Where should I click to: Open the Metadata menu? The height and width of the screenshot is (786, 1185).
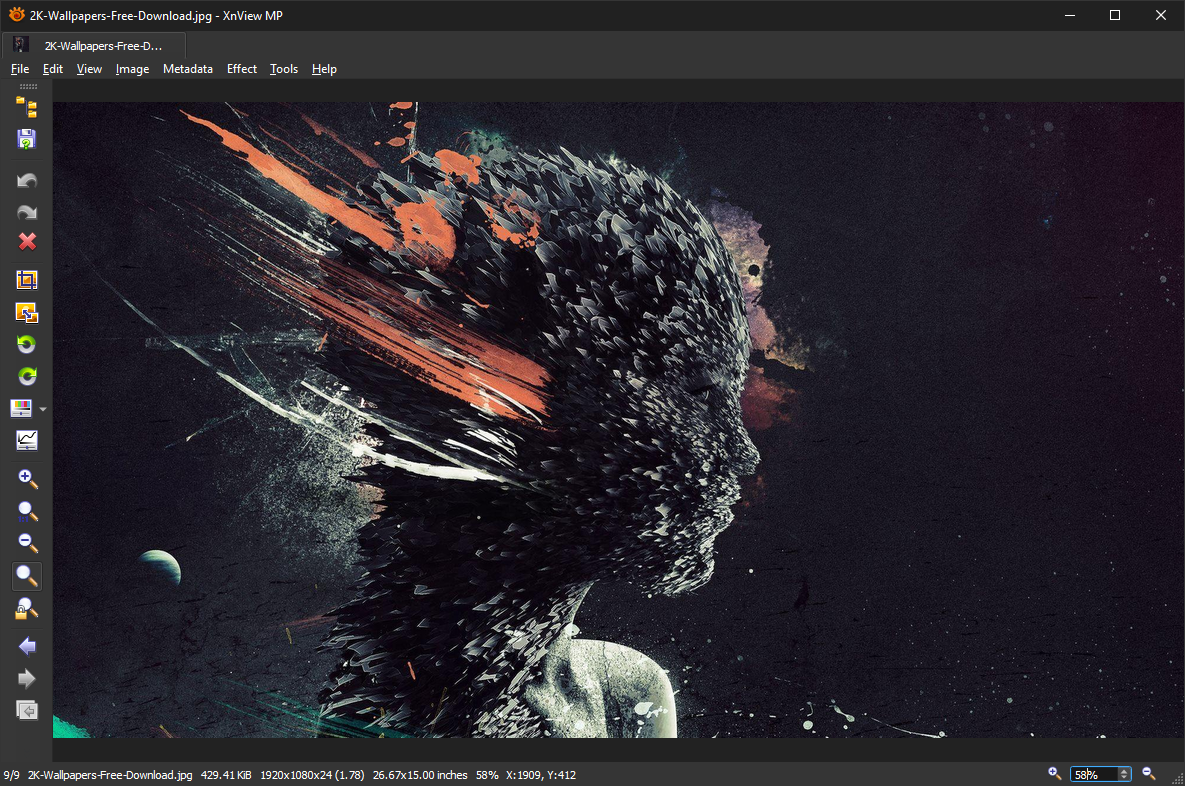[188, 69]
